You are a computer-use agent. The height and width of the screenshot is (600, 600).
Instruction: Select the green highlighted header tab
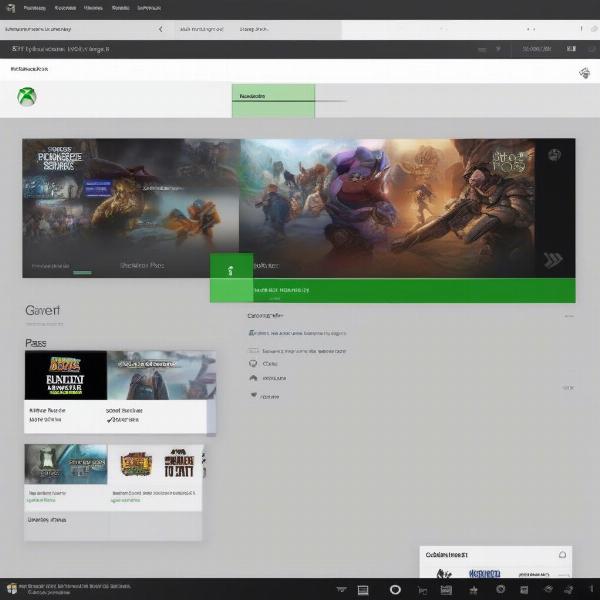pos(273,101)
